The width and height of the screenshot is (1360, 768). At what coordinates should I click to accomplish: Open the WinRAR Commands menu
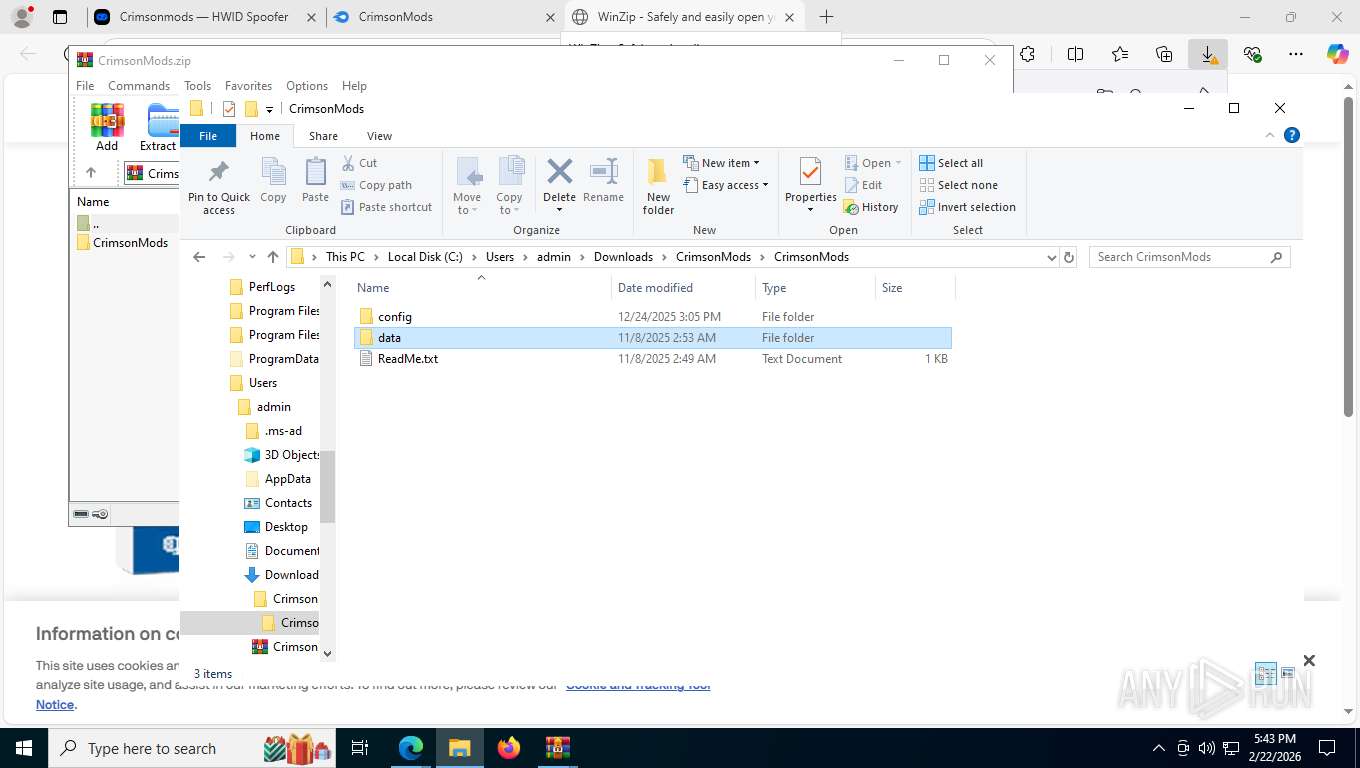[139, 86]
